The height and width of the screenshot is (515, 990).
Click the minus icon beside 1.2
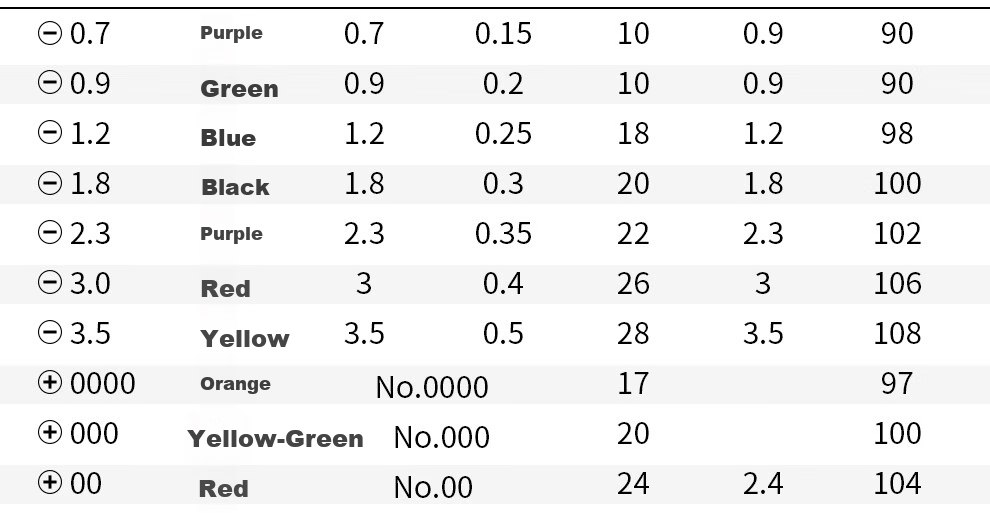[50, 133]
